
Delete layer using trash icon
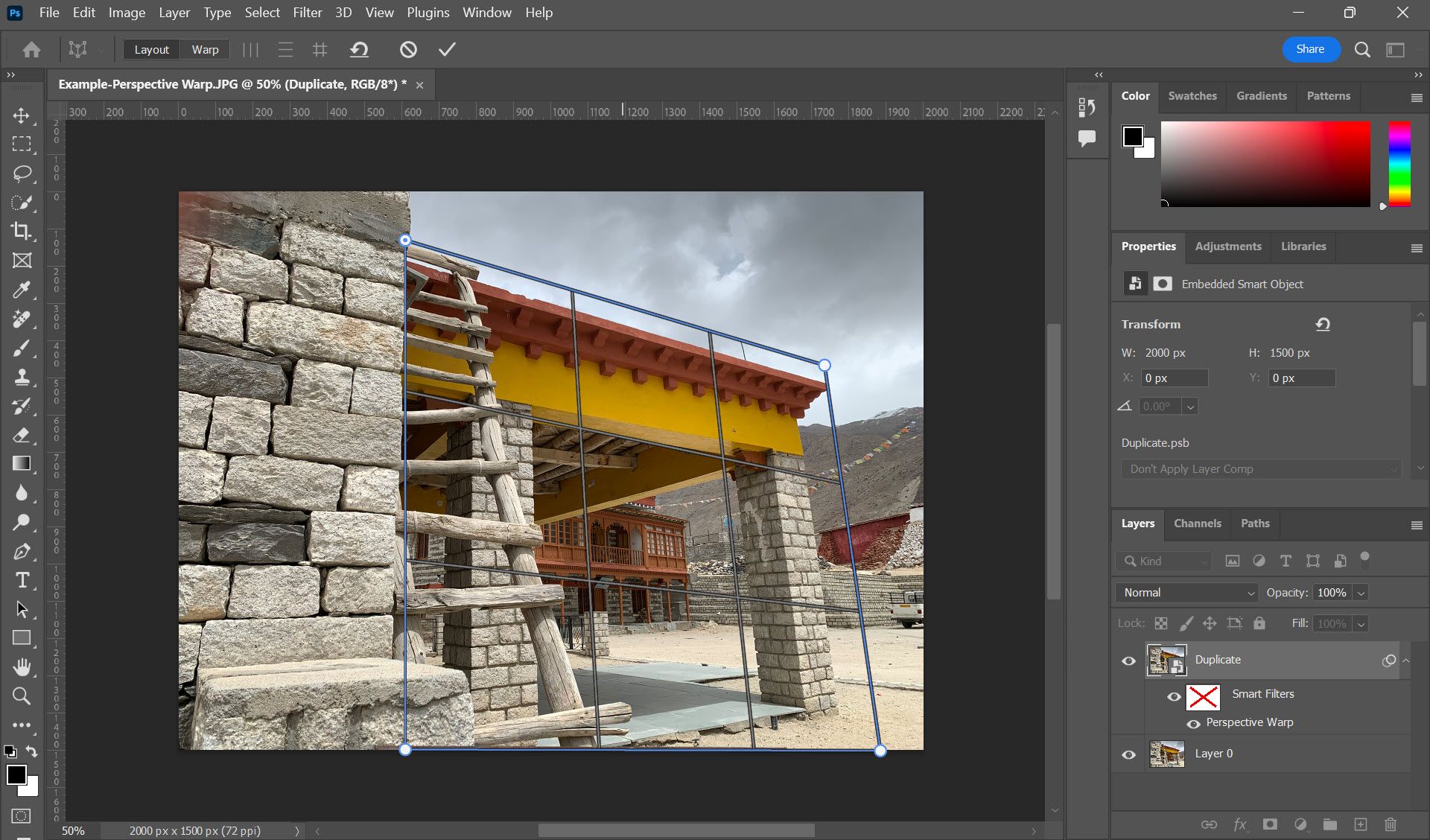point(1391,824)
